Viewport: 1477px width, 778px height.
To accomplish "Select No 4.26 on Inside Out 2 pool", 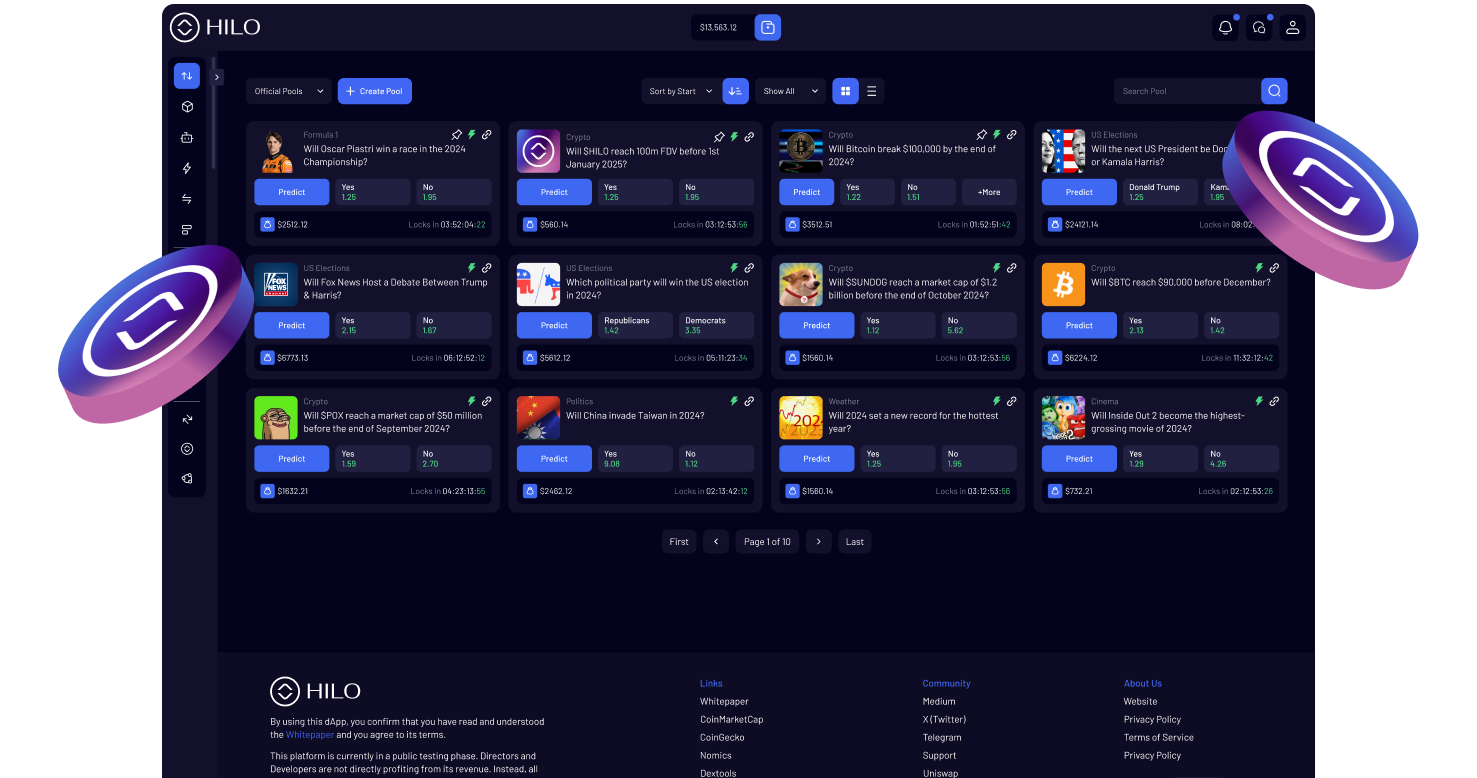I will coord(1241,459).
